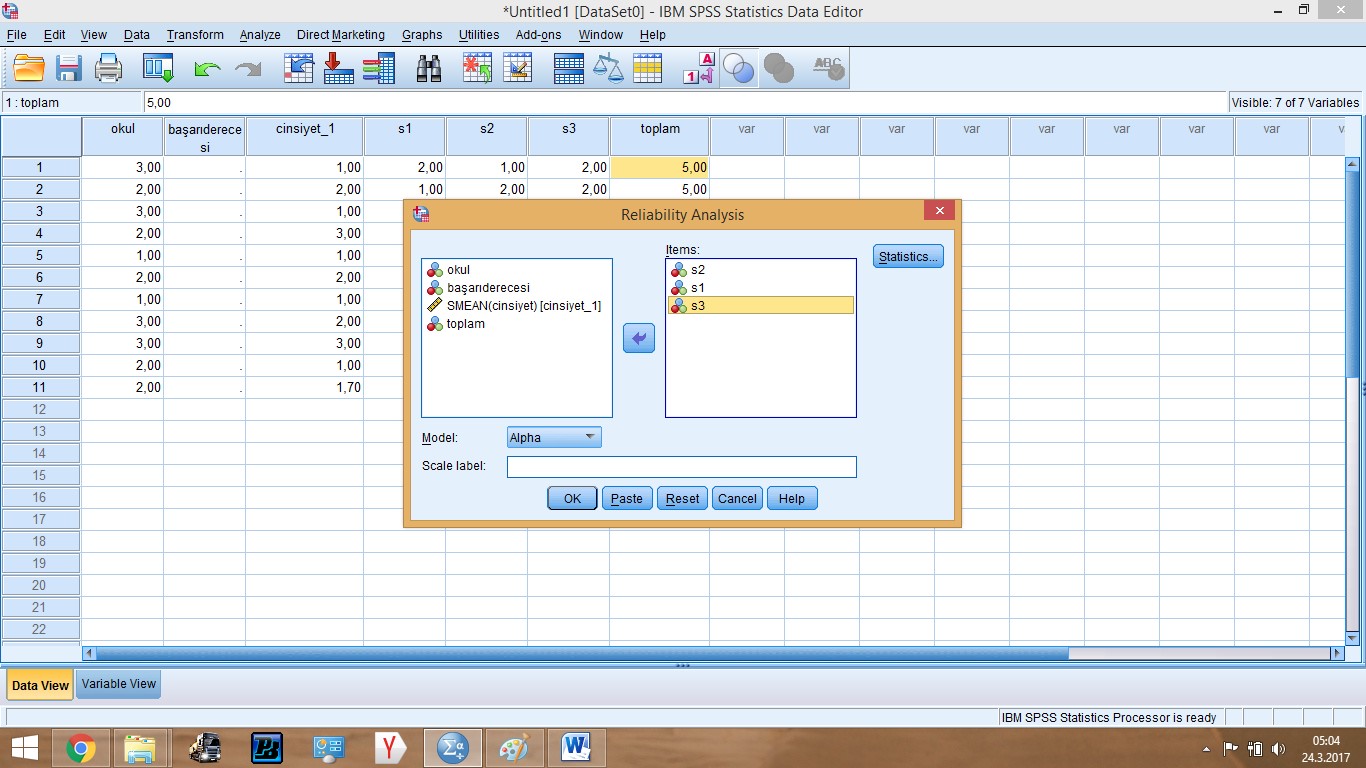Open the File menu
The width and height of the screenshot is (1366, 768).
pyautogui.click(x=16, y=34)
